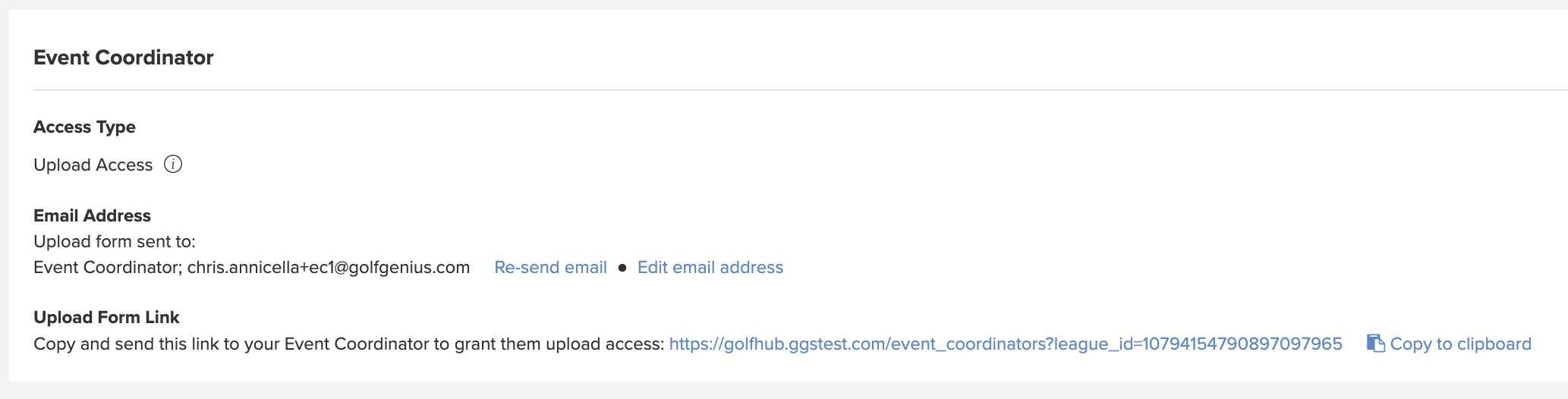1568x399 pixels.
Task: Click the clipboard icon before Copy to clipboard
Action: tap(1375, 344)
